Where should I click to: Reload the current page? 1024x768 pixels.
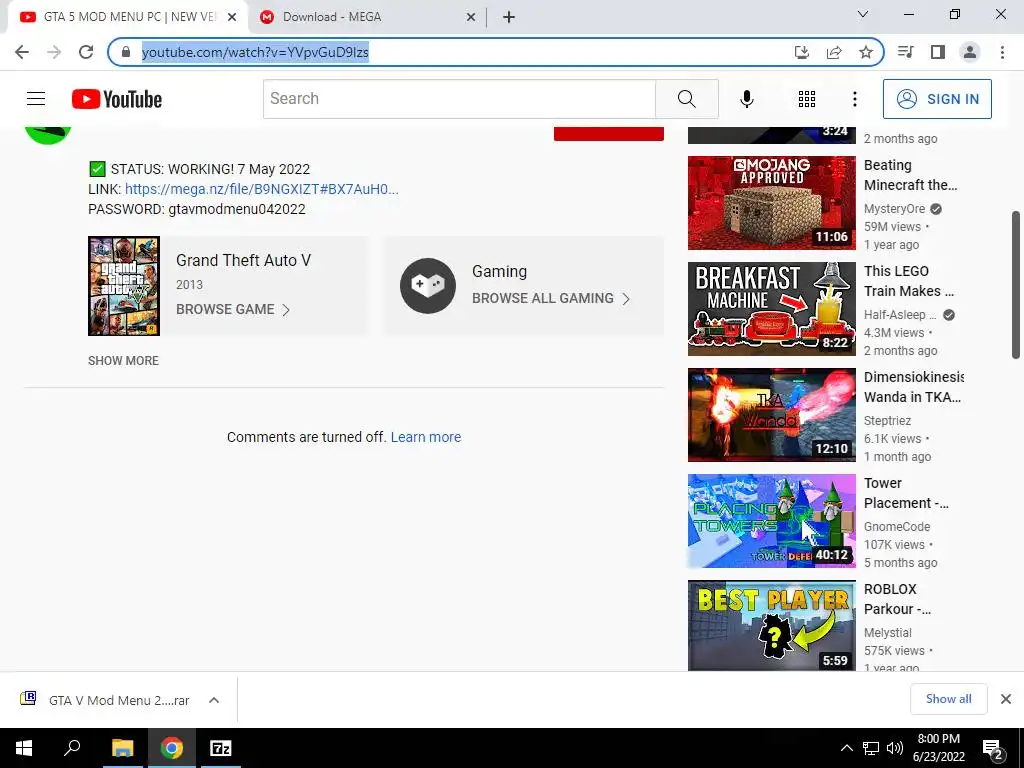click(x=86, y=52)
